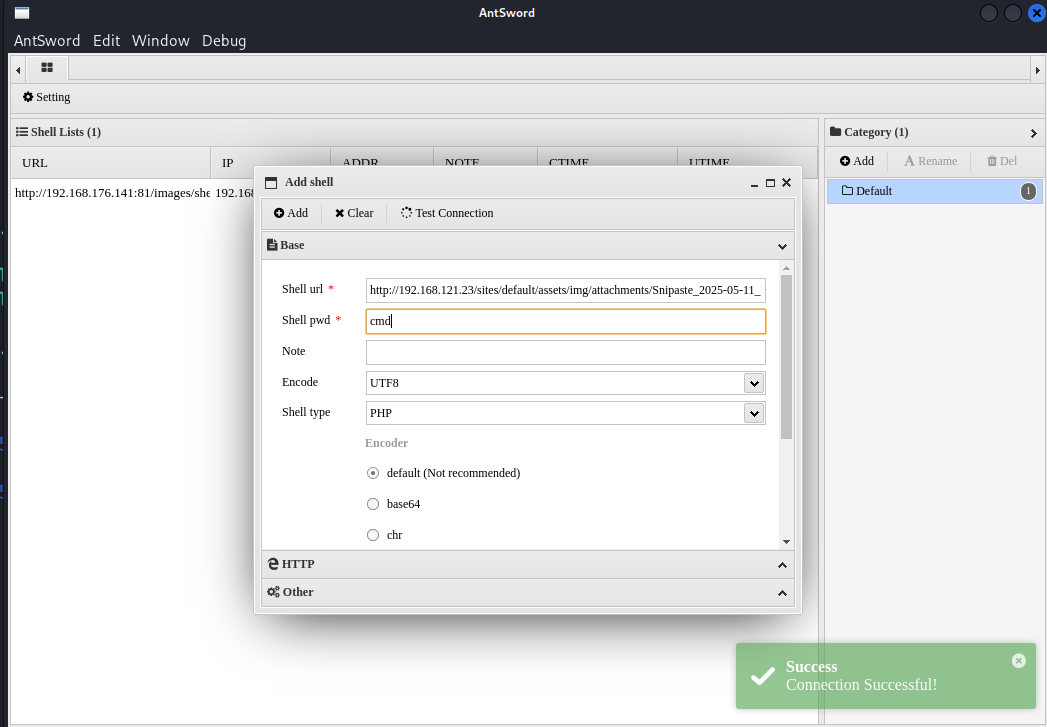Viewport: 1047px width, 727px height.
Task: Expand the Other section
Action: (x=783, y=593)
